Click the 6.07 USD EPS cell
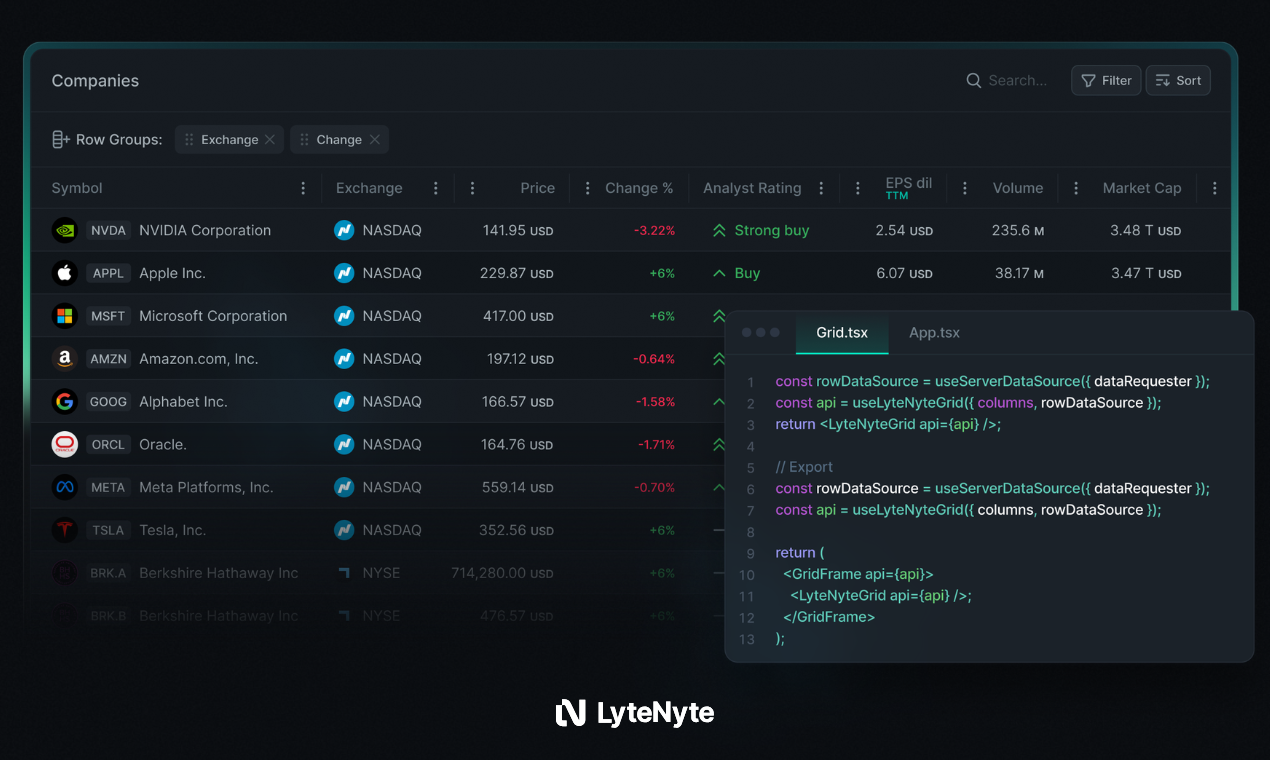This screenshot has height=760, width=1270. 904,273
